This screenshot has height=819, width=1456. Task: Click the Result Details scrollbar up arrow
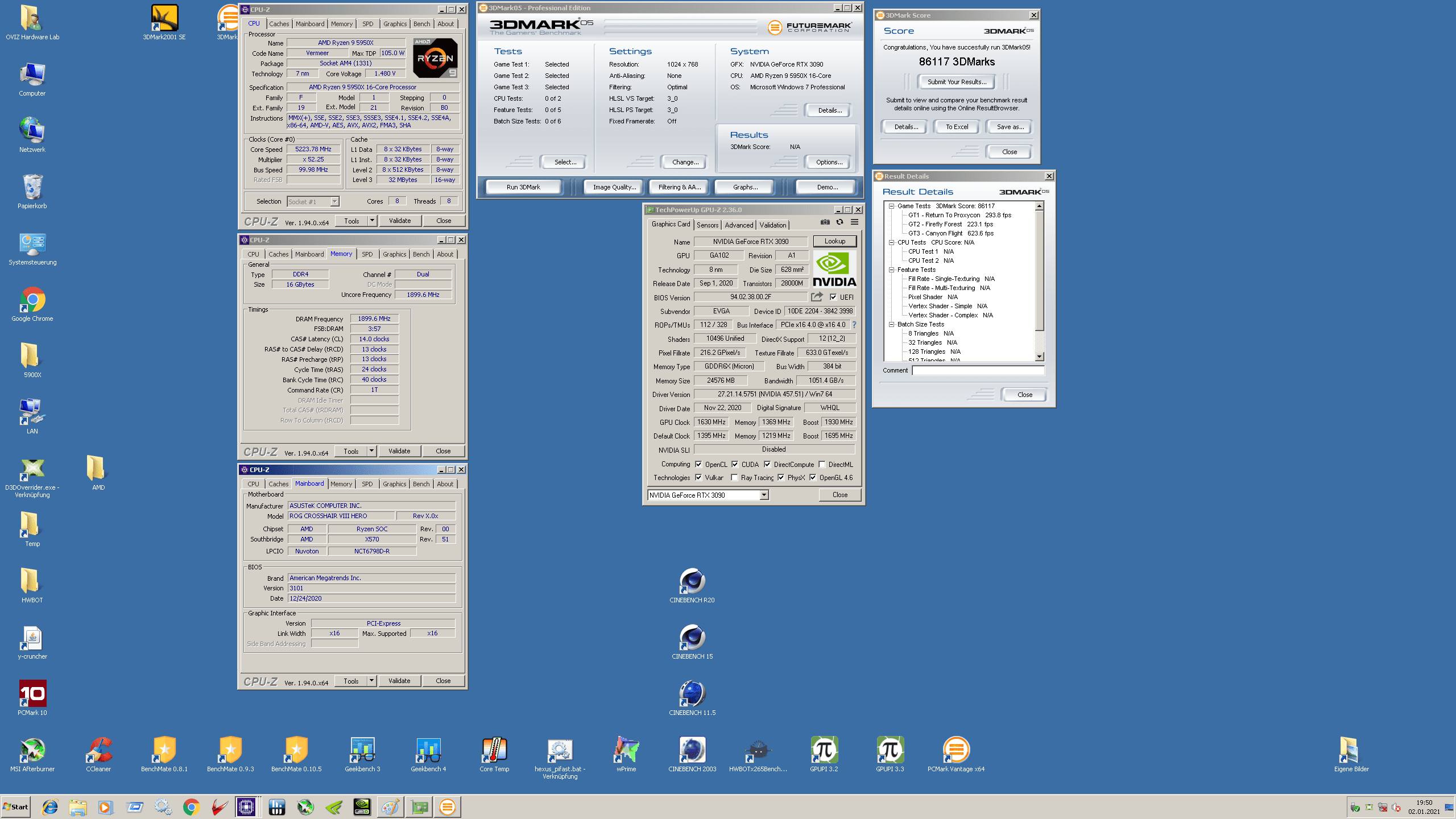(x=1040, y=206)
